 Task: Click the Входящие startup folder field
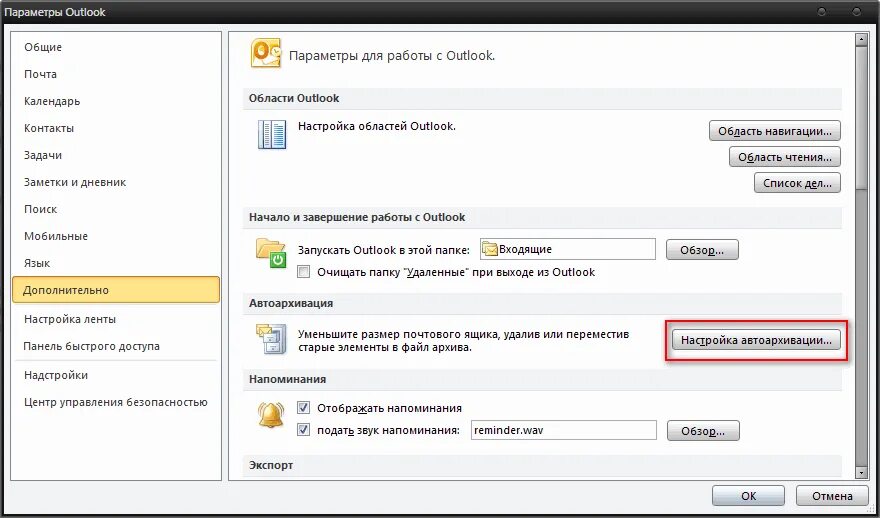568,249
